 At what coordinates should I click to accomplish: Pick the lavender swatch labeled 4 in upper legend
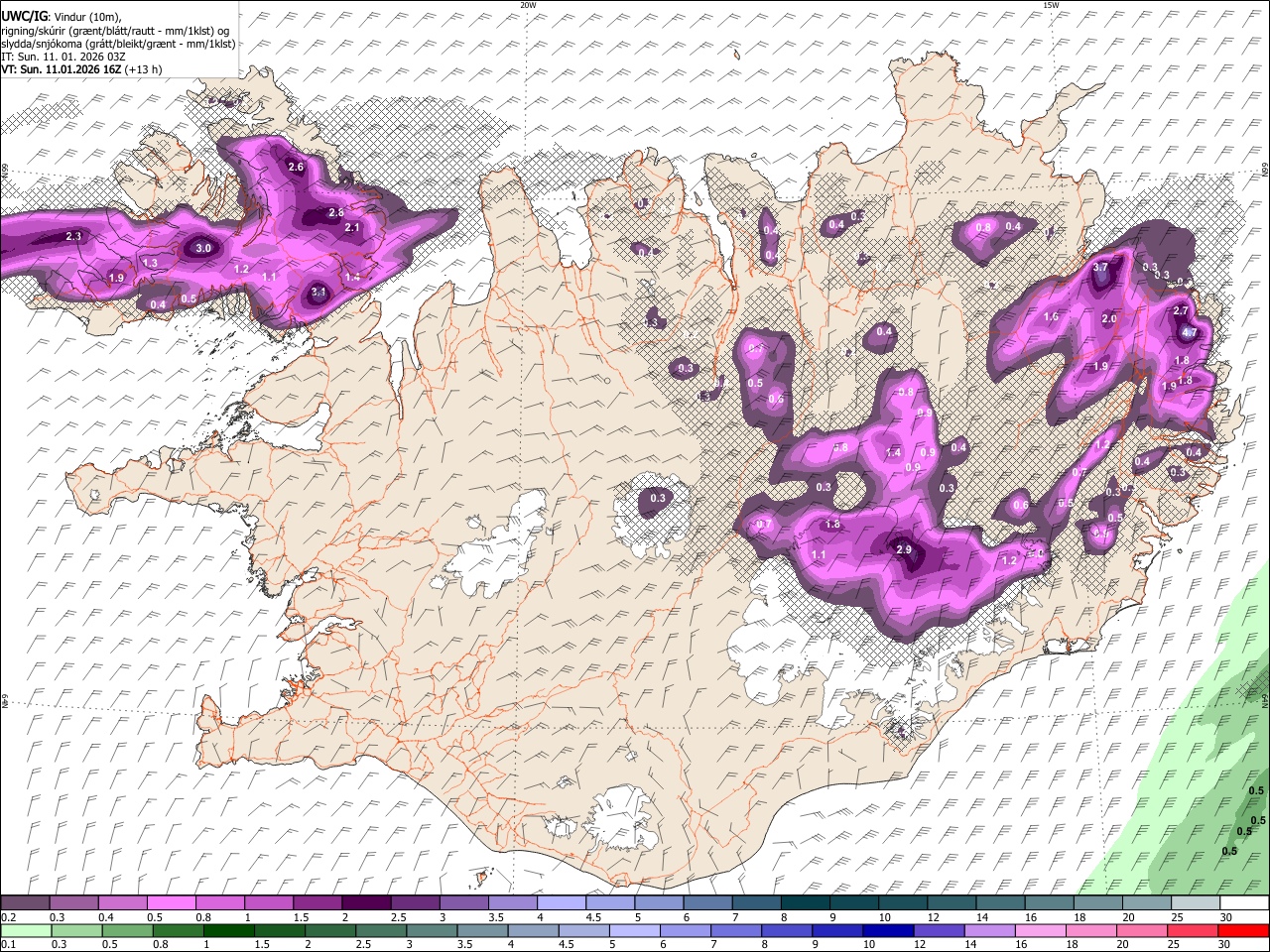click(561, 903)
